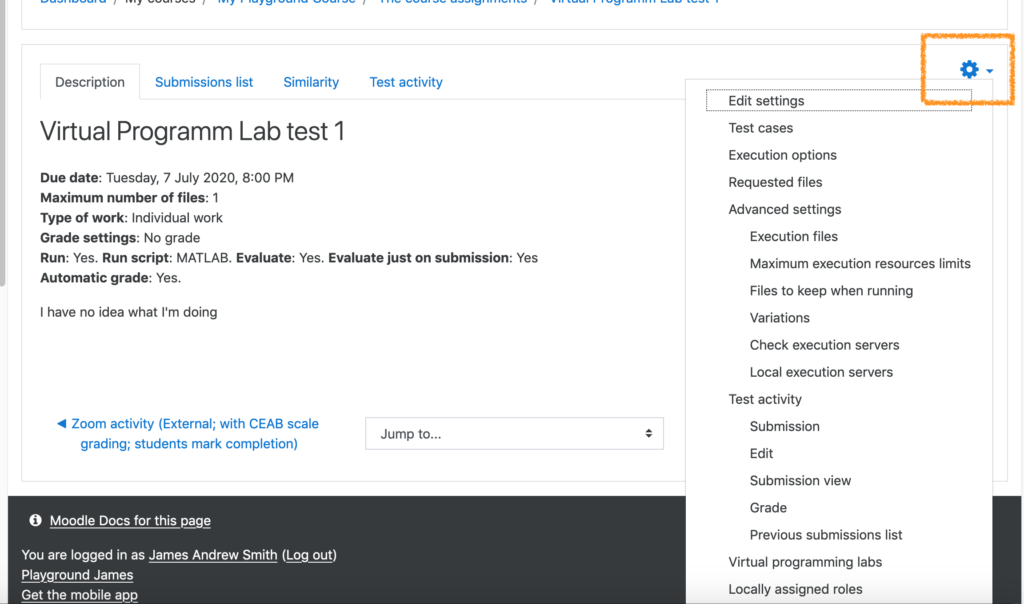The height and width of the screenshot is (604, 1024).
Task: Expand the Jump to... dropdown
Action: [x=513, y=433]
